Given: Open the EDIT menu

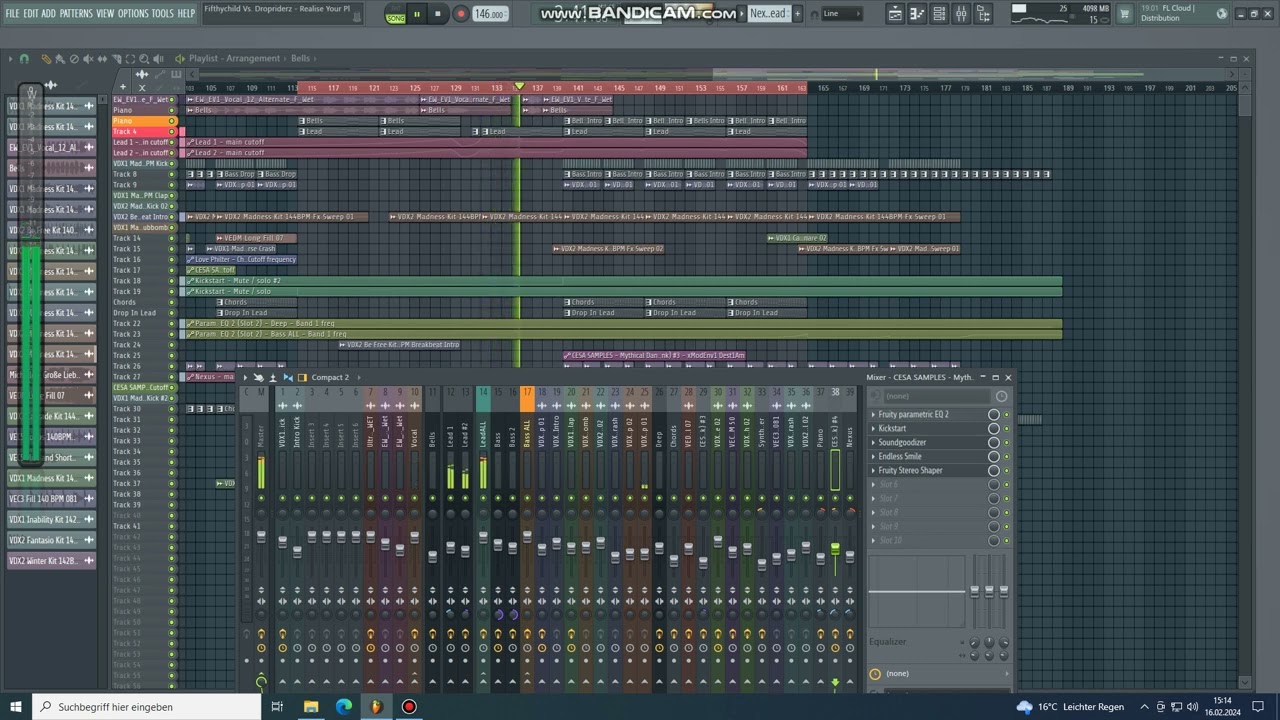Looking at the screenshot, I should pyautogui.click(x=31, y=13).
